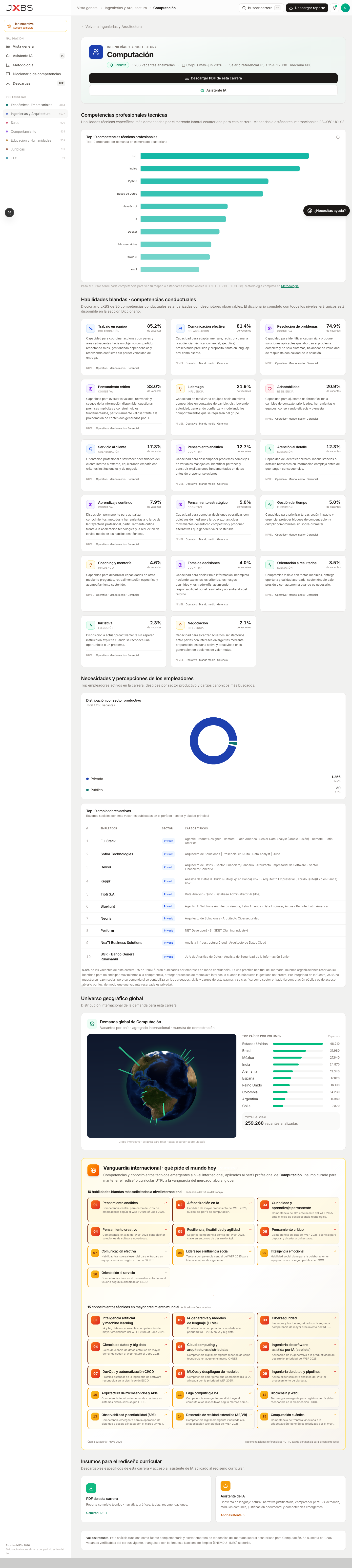Click the Asistente IA button under the career header
The width and height of the screenshot is (352, 1568).
[x=213, y=90]
